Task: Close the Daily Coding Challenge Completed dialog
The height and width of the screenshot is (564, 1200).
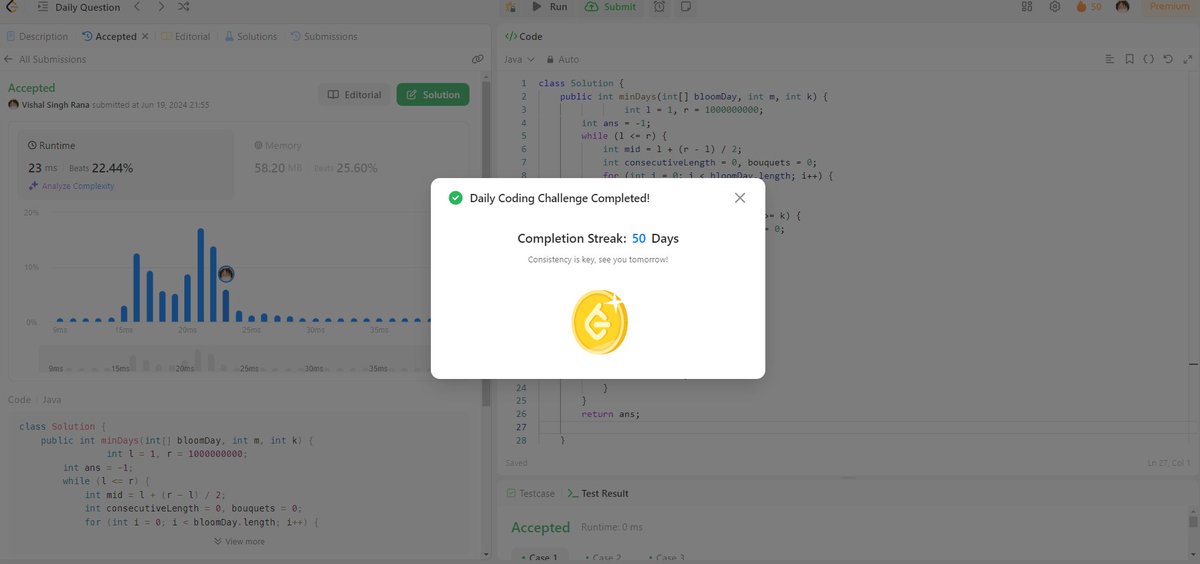Action: tap(740, 198)
